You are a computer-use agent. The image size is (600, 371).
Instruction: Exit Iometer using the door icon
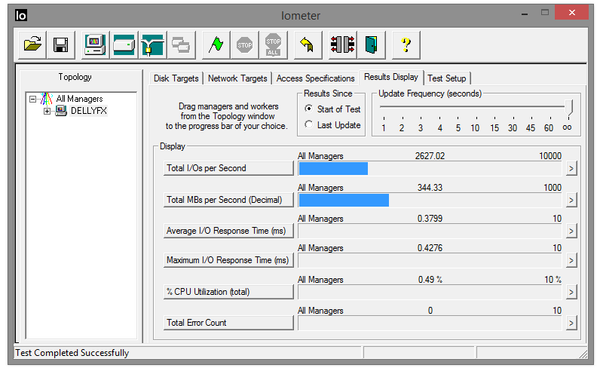[x=371, y=45]
